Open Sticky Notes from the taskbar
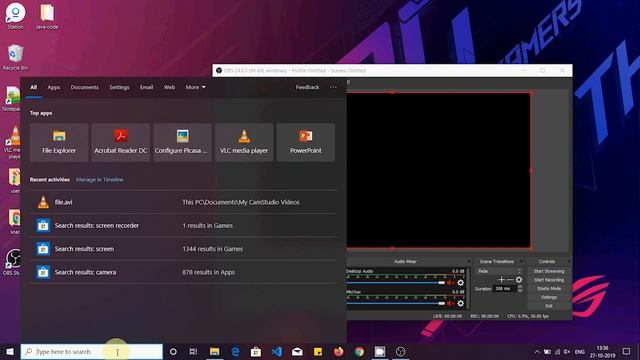Viewport: 640px width, 360px height. tap(318, 351)
